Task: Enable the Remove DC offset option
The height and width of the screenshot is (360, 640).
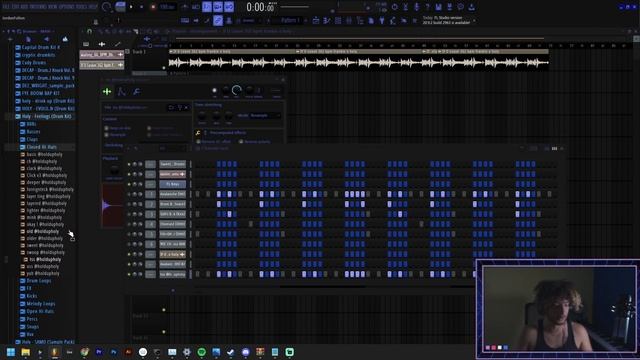Action: tap(198, 142)
